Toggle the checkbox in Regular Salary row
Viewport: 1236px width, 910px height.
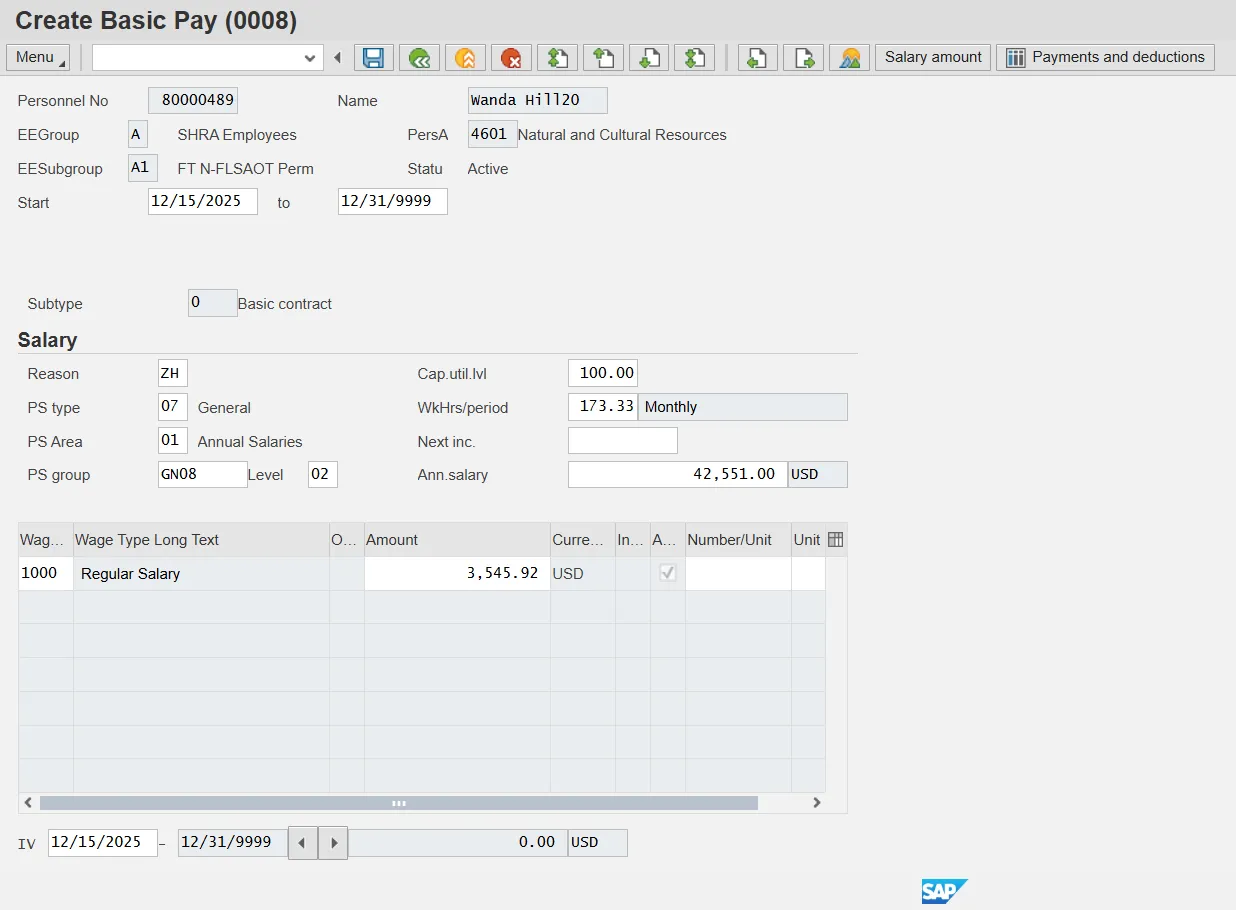pyautogui.click(x=668, y=573)
